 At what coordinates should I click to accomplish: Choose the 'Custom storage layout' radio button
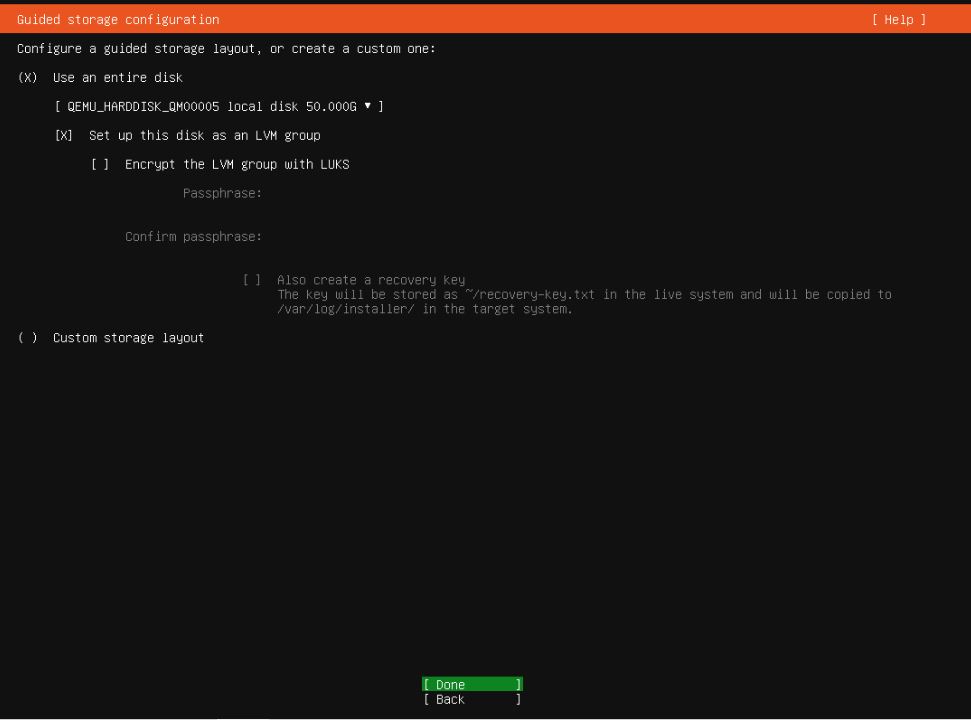pos(27,338)
